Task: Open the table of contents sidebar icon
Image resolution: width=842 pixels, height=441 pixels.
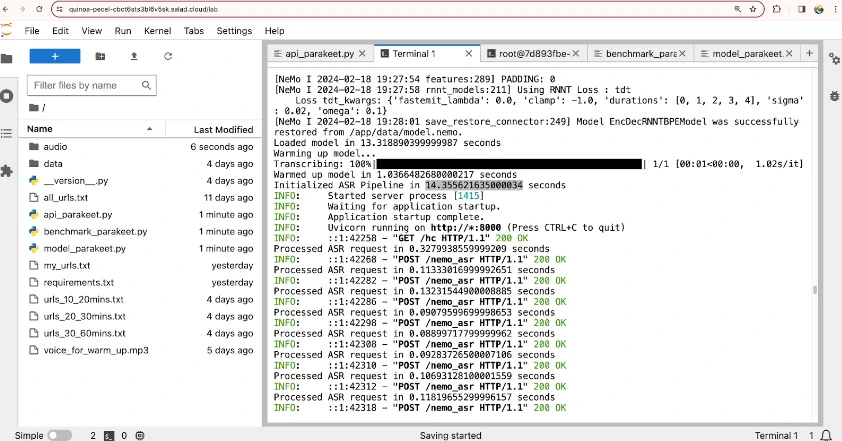Action: [x=6, y=133]
